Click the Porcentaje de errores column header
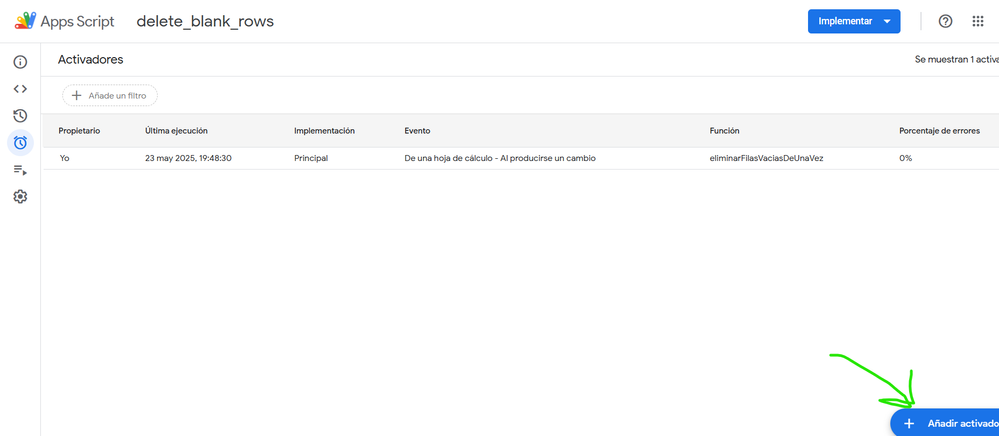This screenshot has height=436, width=999. (940, 131)
